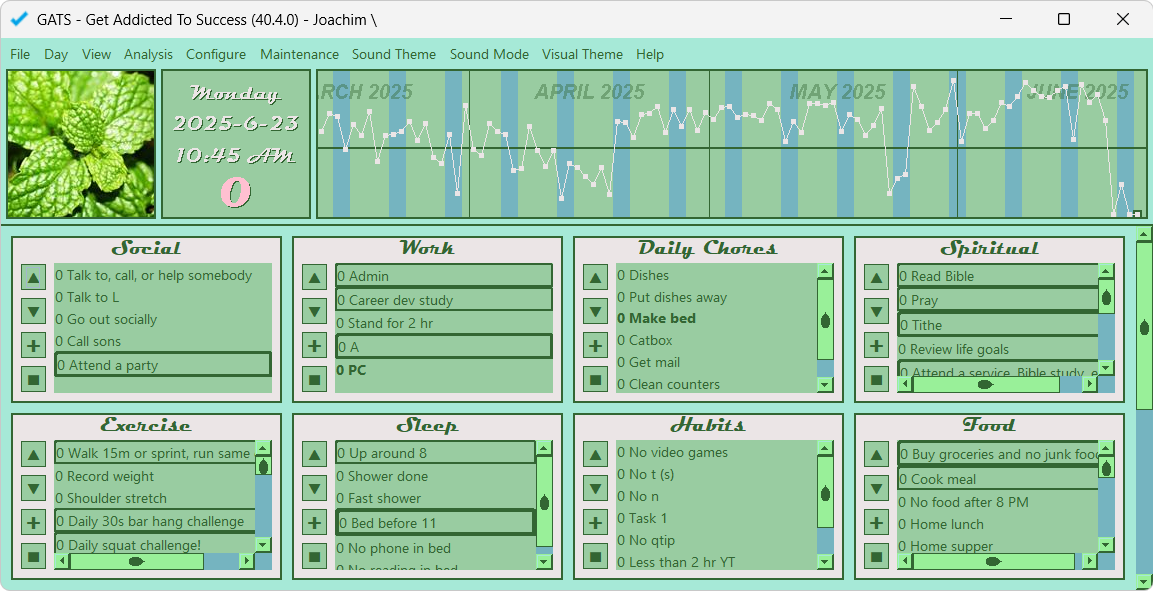The height and width of the screenshot is (591, 1153).
Task: Open the Visual Theme menu
Action: coord(582,54)
